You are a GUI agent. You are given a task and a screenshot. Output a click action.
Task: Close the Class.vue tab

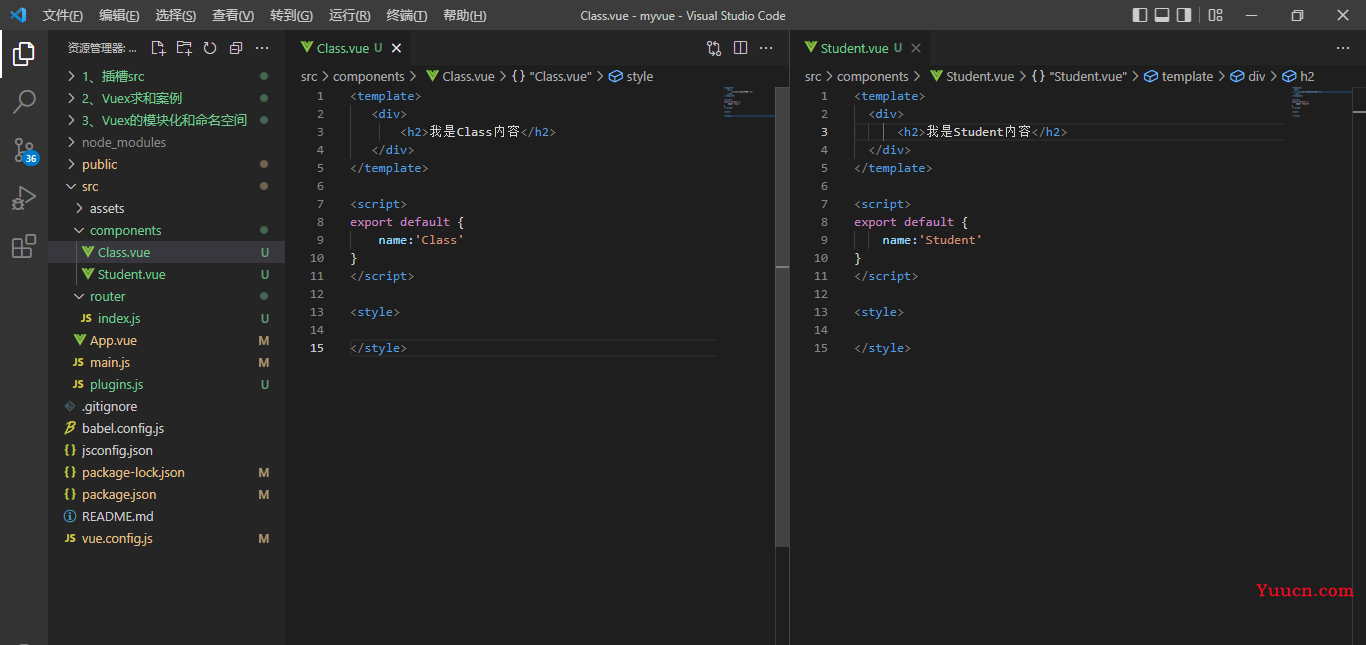396,48
